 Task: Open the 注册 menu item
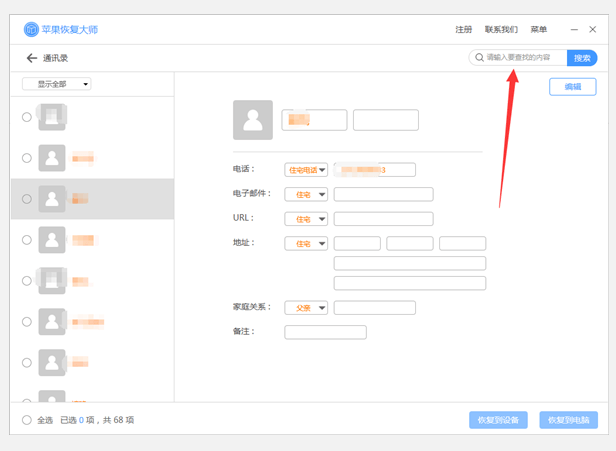[463, 30]
